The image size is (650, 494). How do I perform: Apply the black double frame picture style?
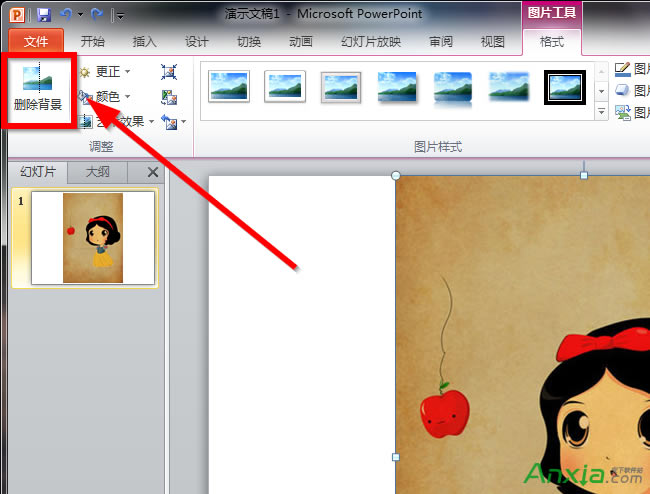565,87
